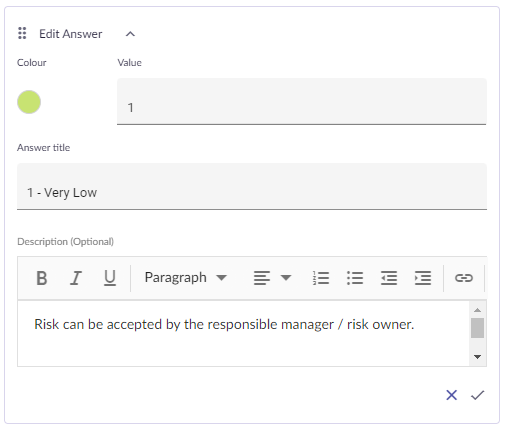Insert a numbered list

(x=321, y=278)
